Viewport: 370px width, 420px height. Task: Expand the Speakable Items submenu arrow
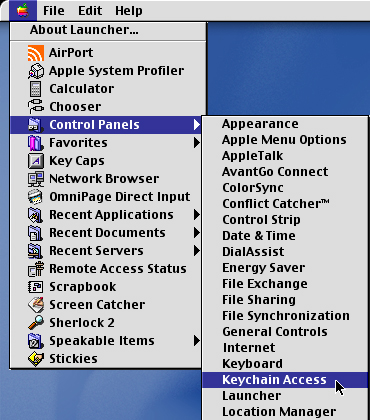pyautogui.click(x=197, y=341)
